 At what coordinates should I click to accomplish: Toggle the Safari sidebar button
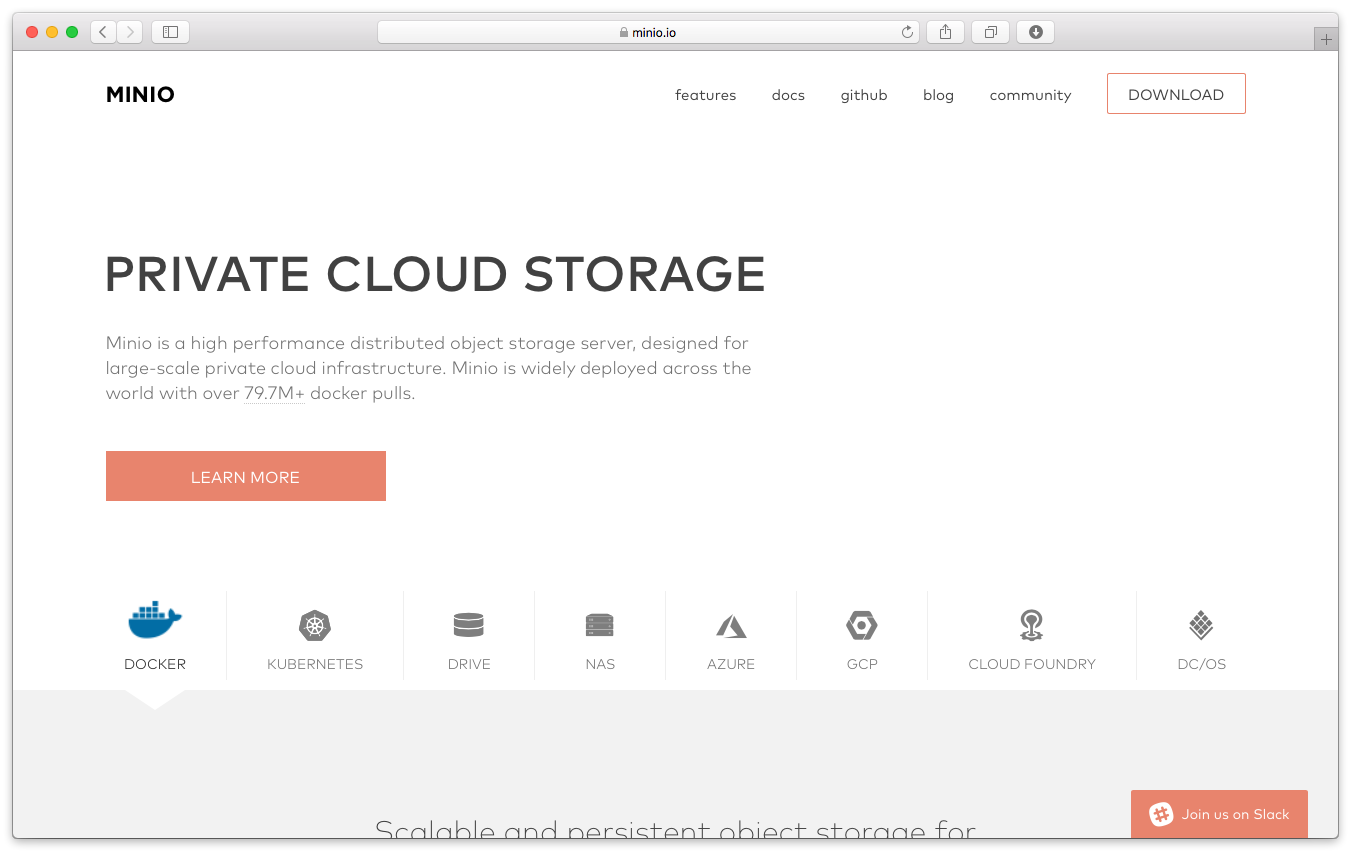point(170,32)
